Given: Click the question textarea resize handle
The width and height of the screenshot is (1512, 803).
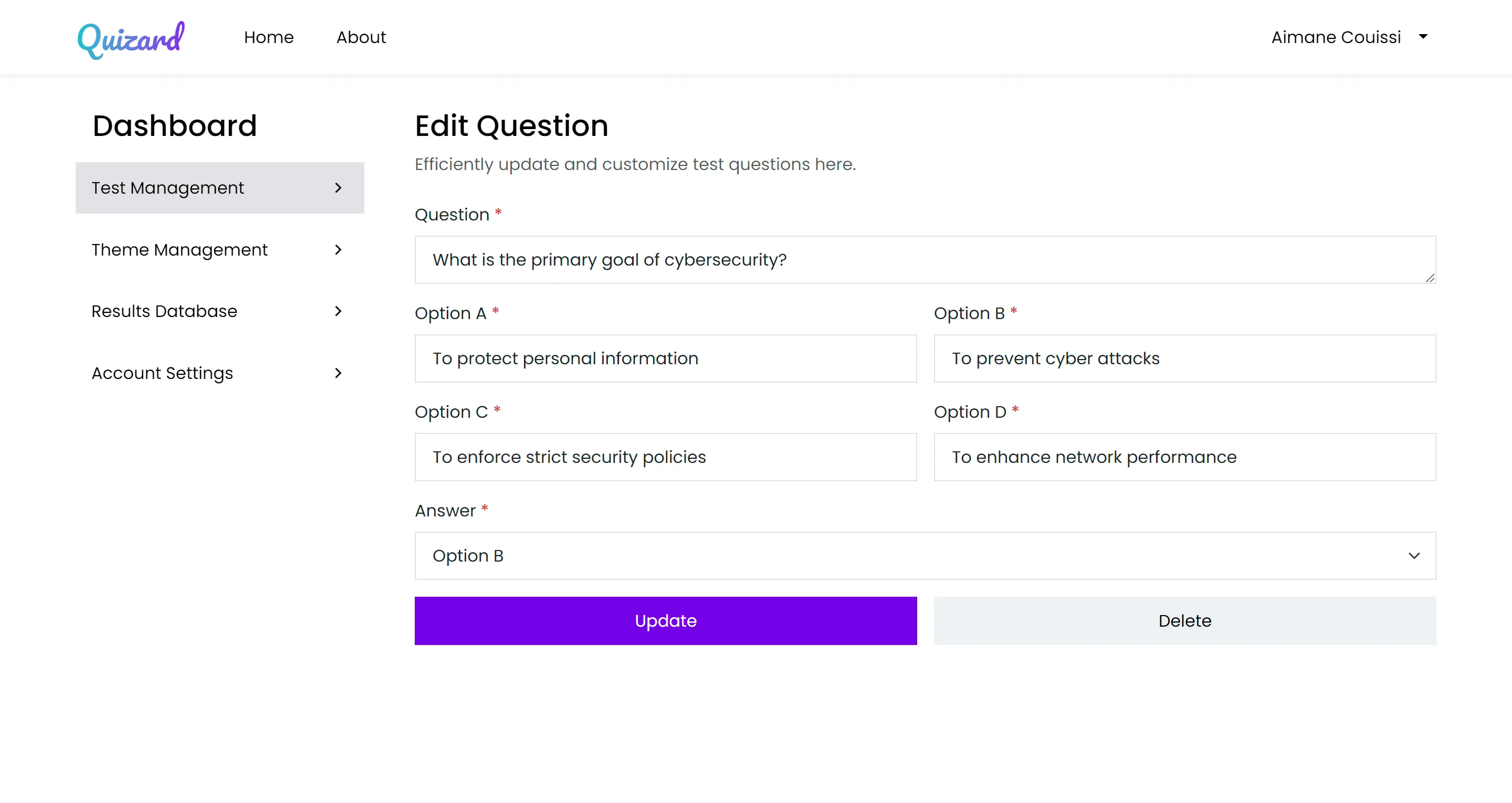Looking at the screenshot, I should click(1430, 278).
